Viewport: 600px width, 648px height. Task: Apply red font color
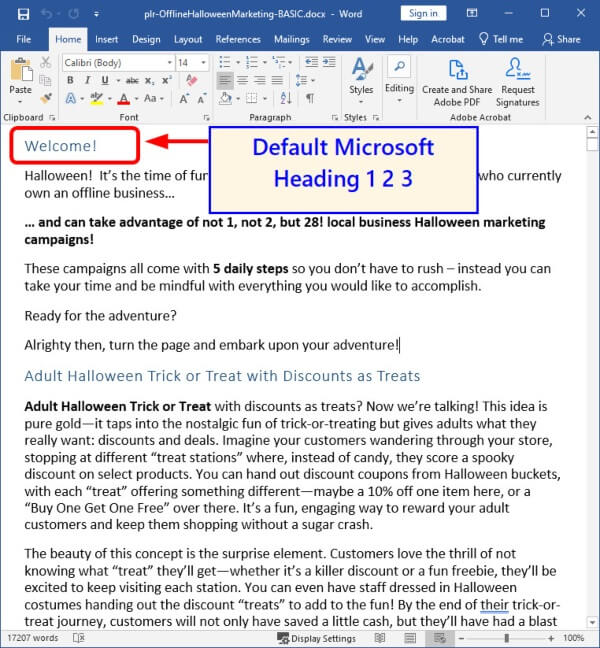click(123, 98)
